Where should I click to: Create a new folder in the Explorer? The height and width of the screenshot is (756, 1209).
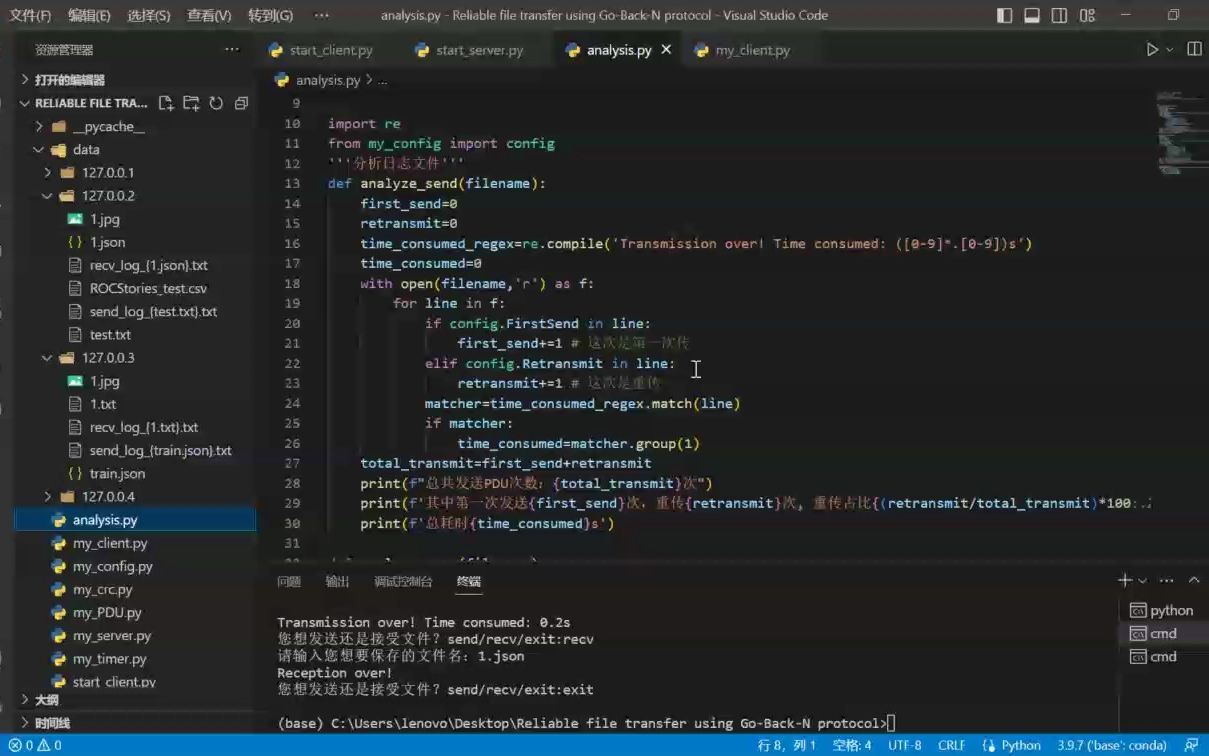[190, 102]
